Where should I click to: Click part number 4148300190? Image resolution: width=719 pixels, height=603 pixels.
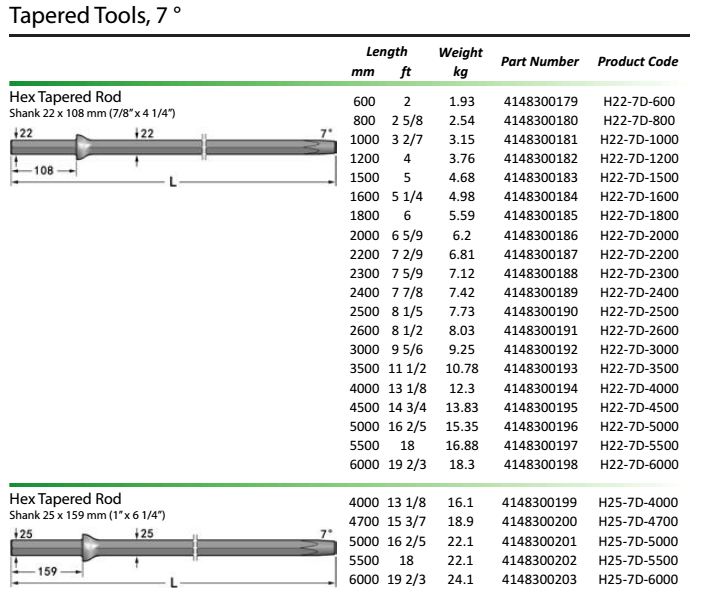(x=539, y=314)
